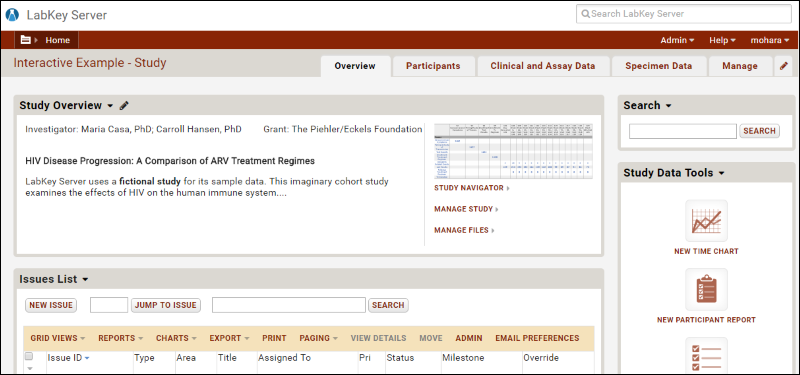800x375 pixels.
Task: Click the Milestone column header
Action: pos(463,358)
